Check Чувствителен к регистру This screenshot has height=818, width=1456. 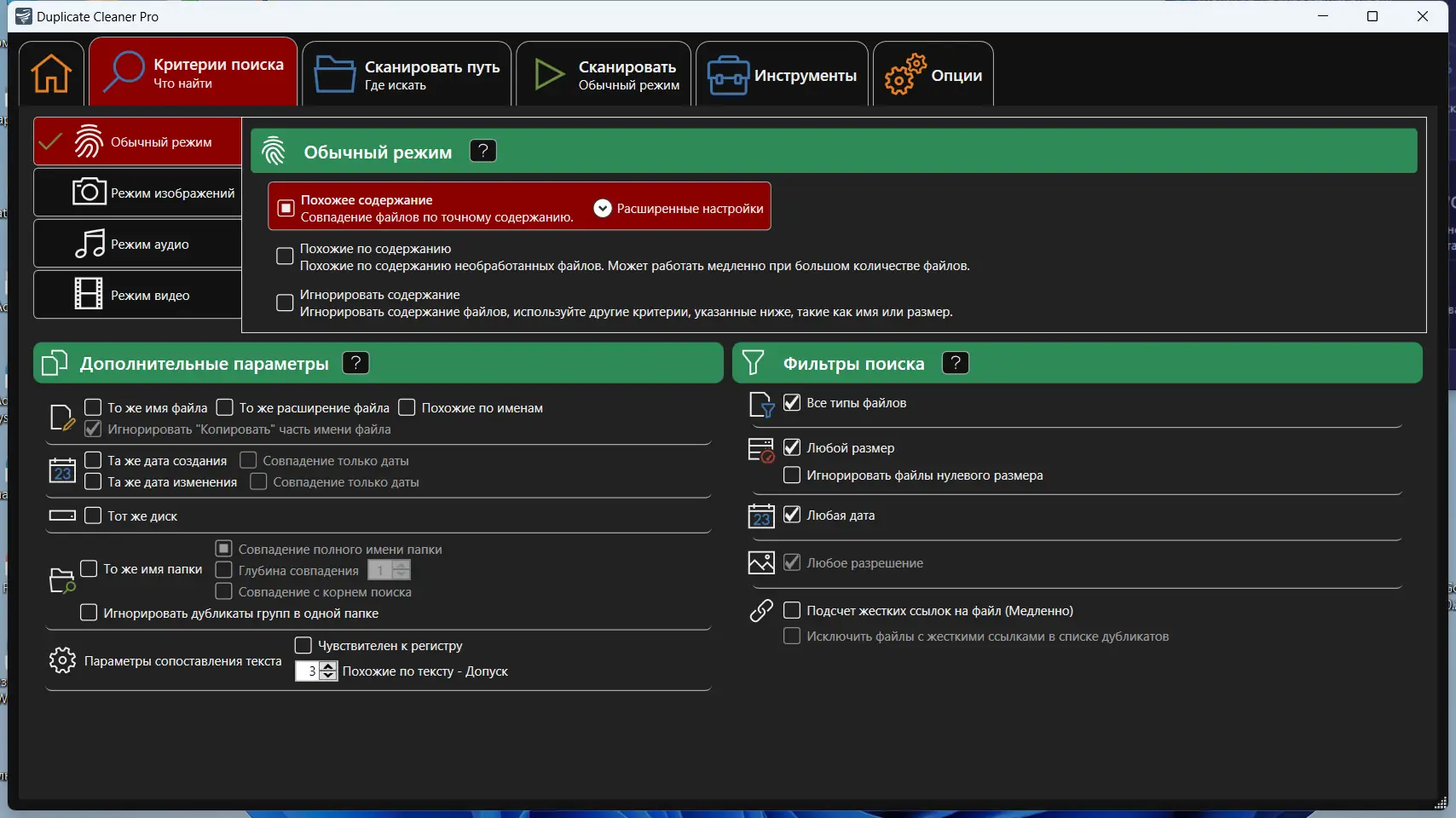pyautogui.click(x=303, y=645)
